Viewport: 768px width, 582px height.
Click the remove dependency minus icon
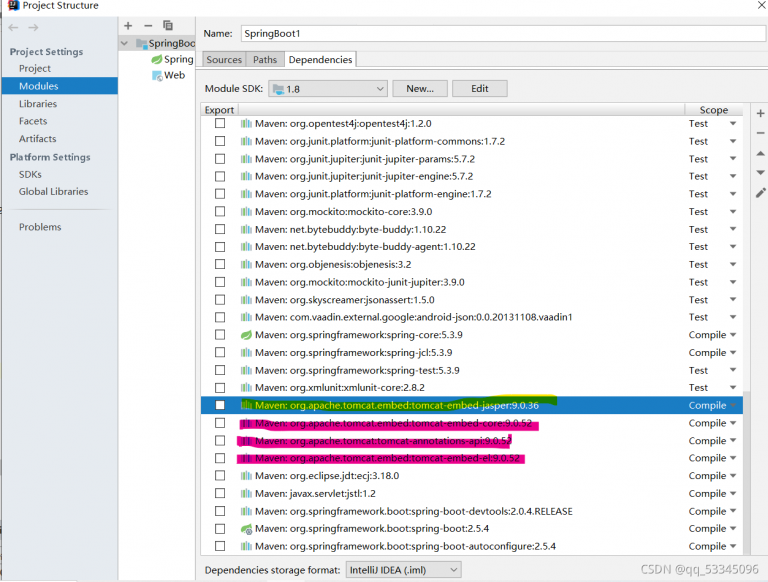click(760, 133)
